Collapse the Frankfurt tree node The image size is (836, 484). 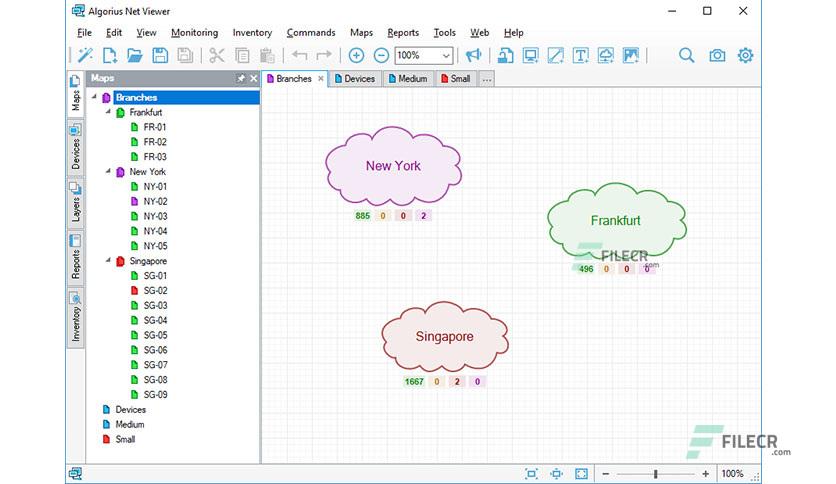coord(108,112)
